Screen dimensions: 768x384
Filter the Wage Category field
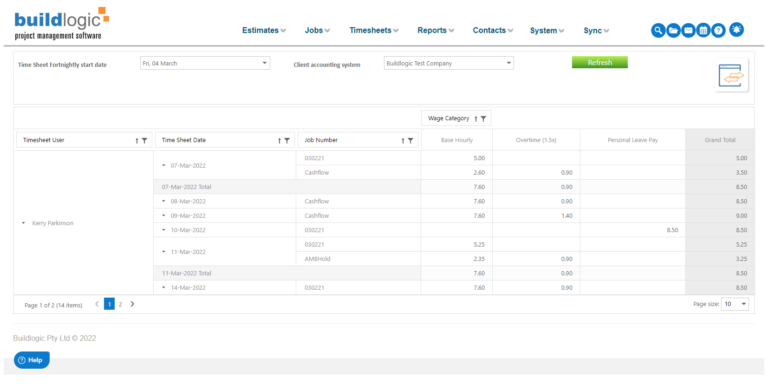point(483,119)
